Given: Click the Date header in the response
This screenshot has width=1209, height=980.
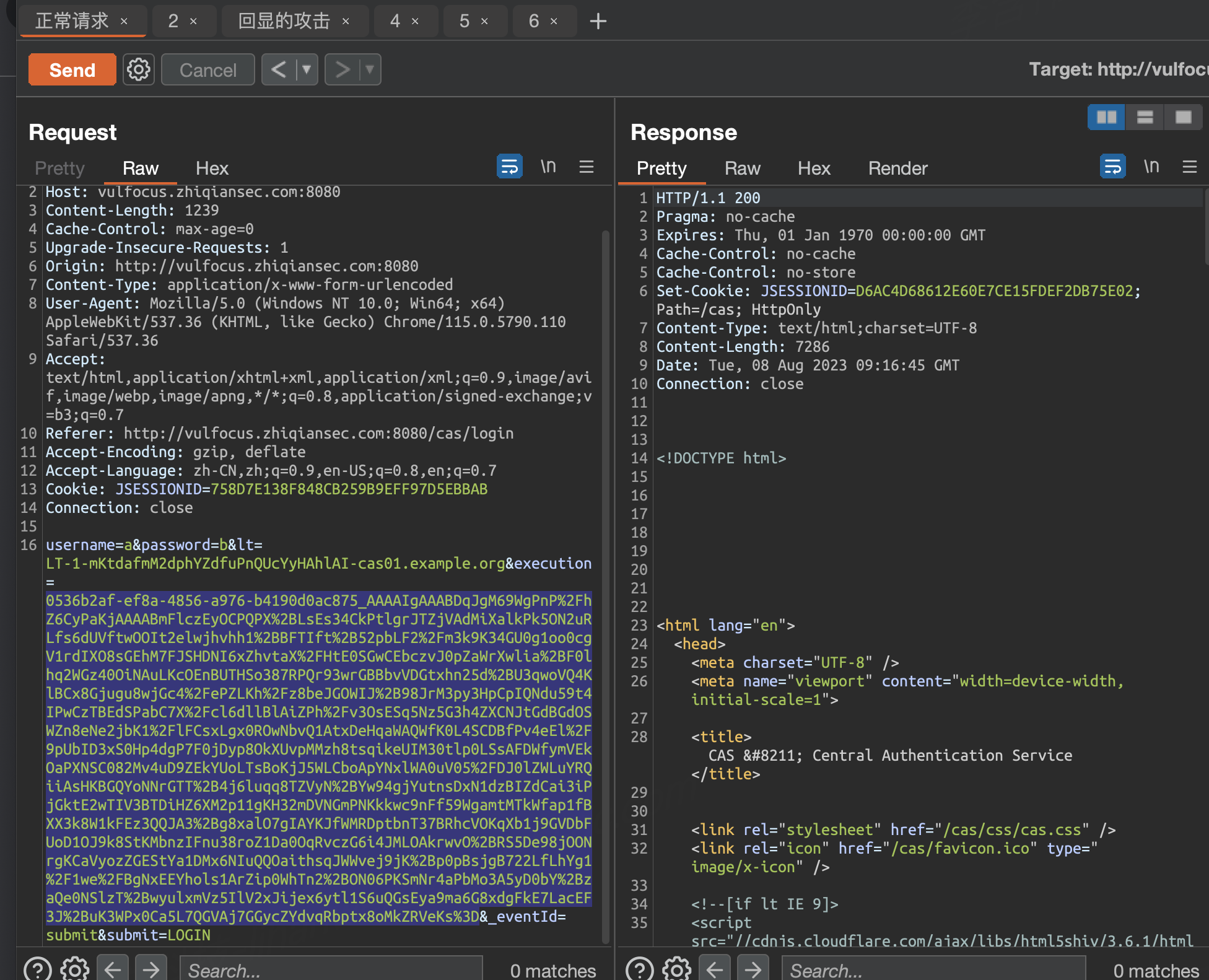Looking at the screenshot, I should pos(808,365).
